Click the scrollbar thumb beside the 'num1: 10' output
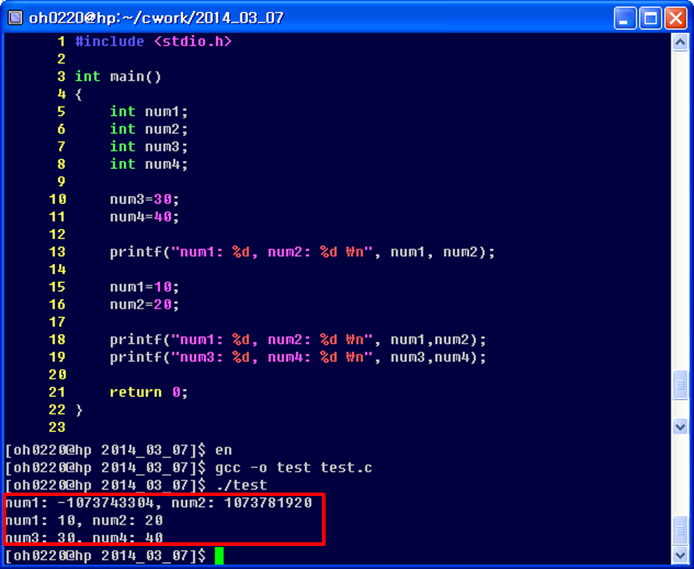The width and height of the screenshot is (694, 569). tap(680, 529)
